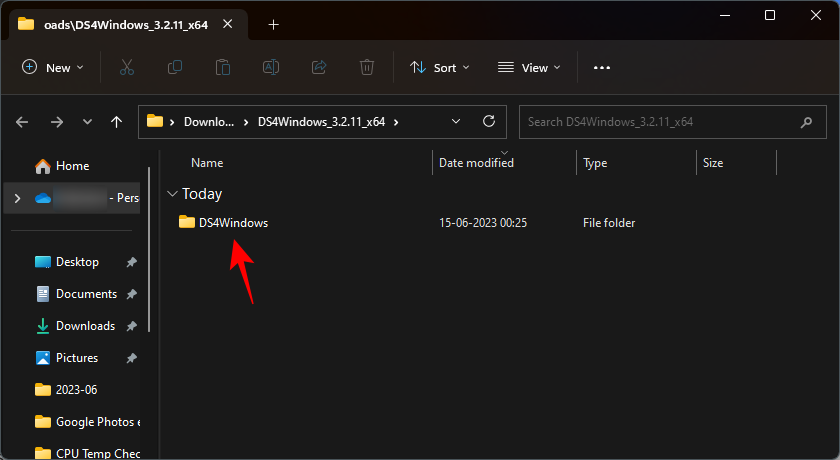The image size is (840, 460).
Task: Click the Cut scissors icon
Action: [x=126, y=67]
